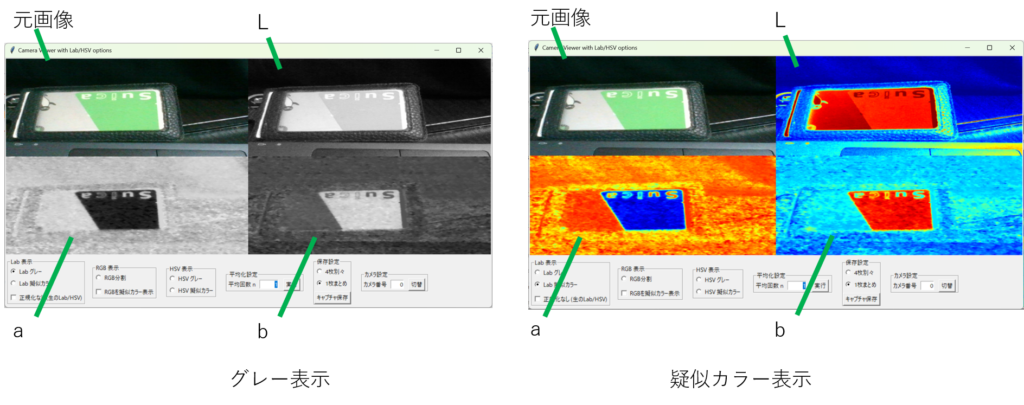Minimize the window showing pseudo-color heatmap images
Viewport: 1024px width, 405px height.
click(963, 47)
